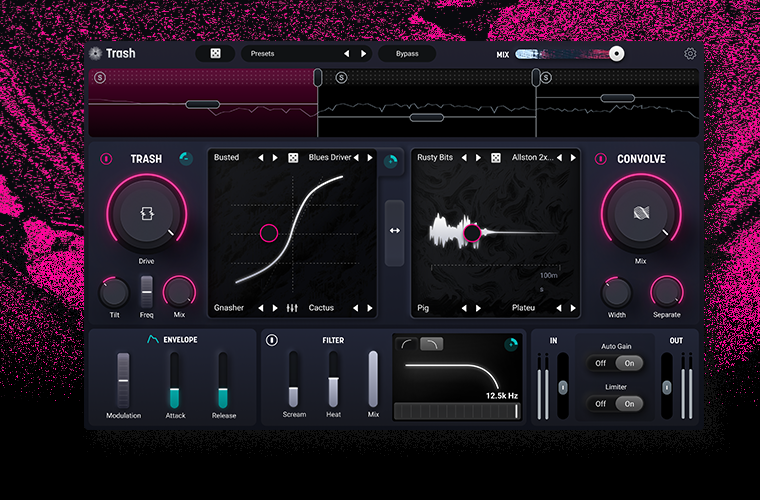Select the high-pass filter shape
The image size is (760, 500).
point(408,344)
